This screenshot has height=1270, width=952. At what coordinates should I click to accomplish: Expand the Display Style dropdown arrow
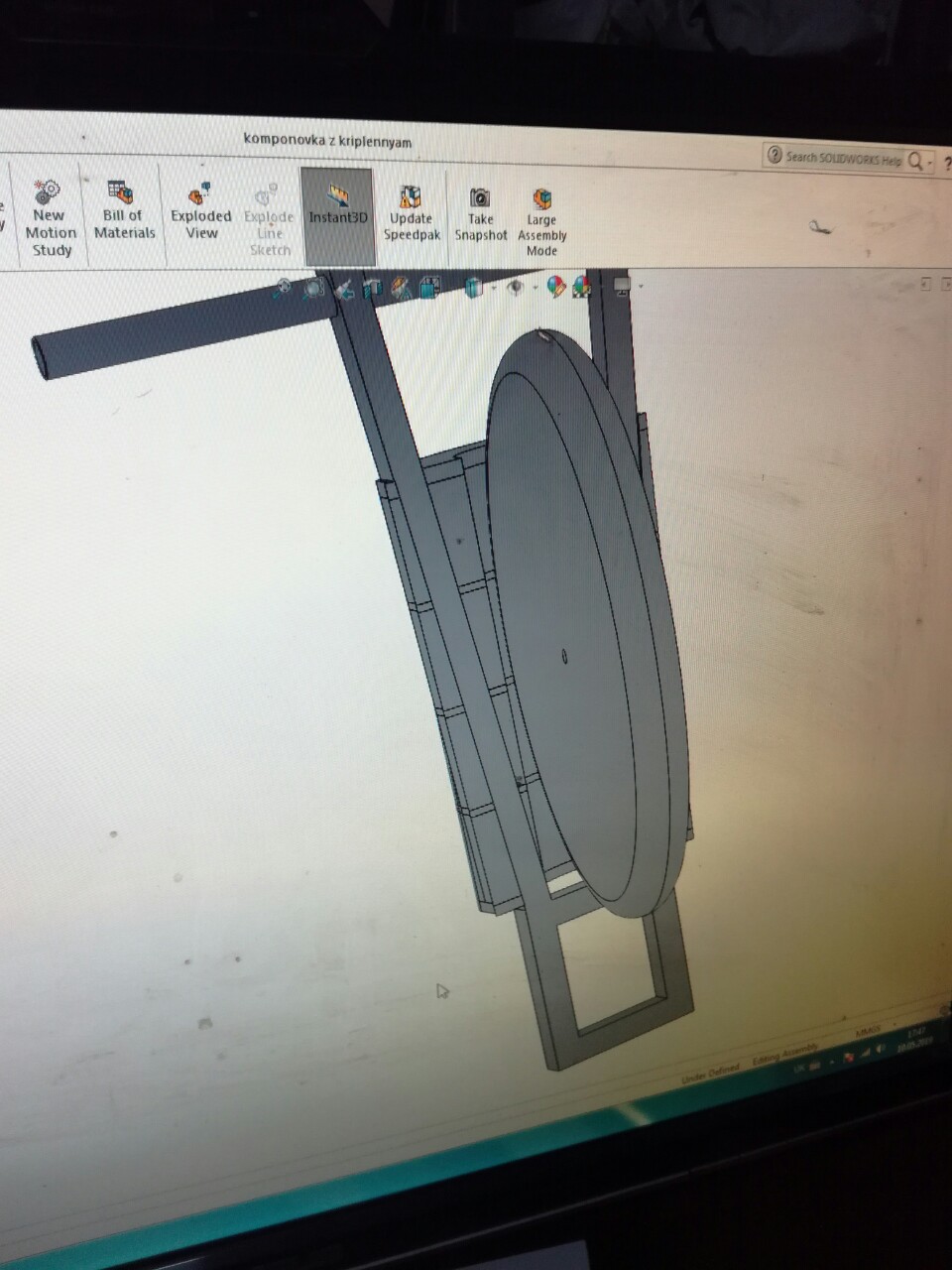coord(493,289)
